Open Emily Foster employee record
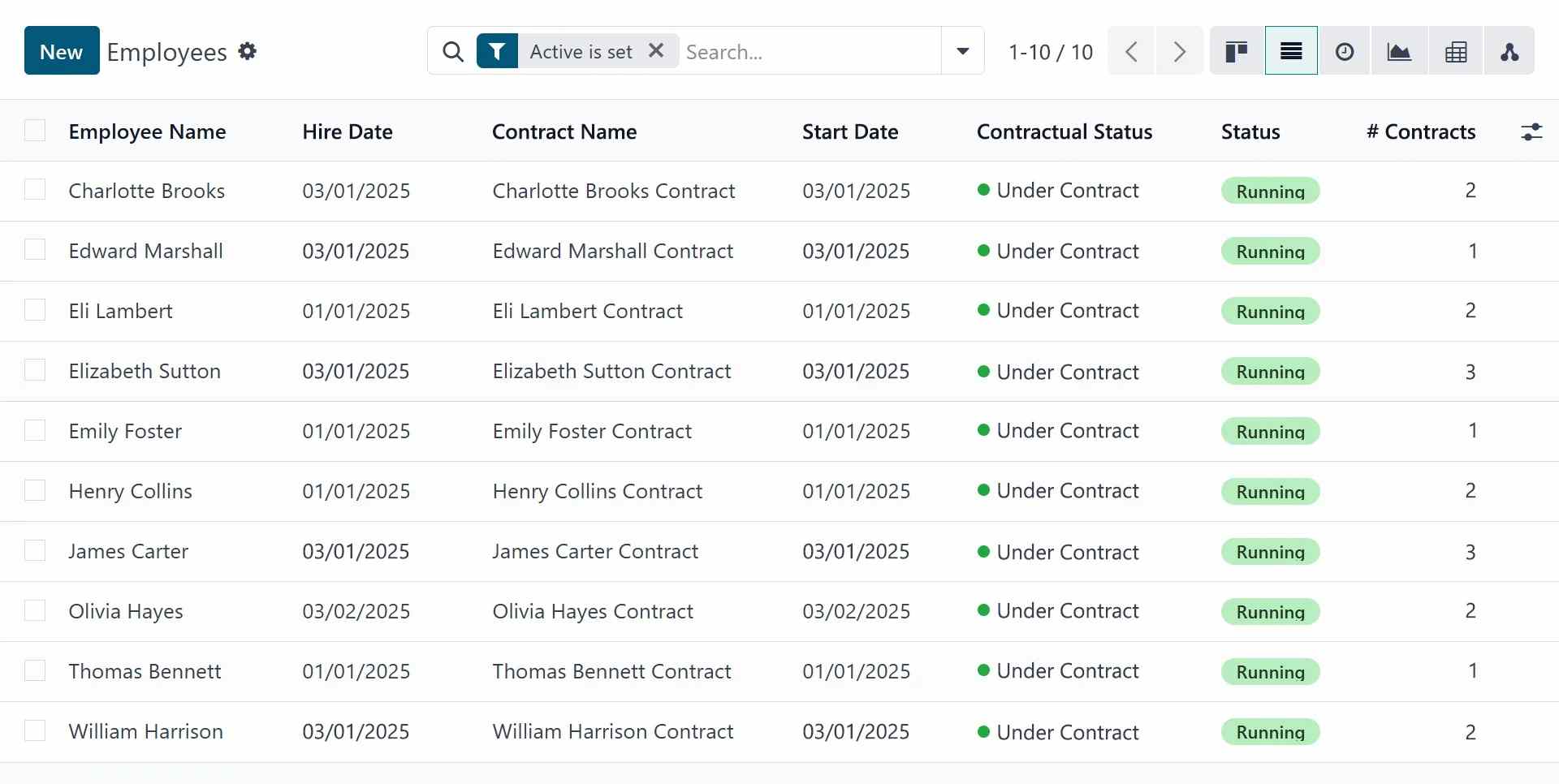The height and width of the screenshot is (784, 1559). tap(125, 431)
